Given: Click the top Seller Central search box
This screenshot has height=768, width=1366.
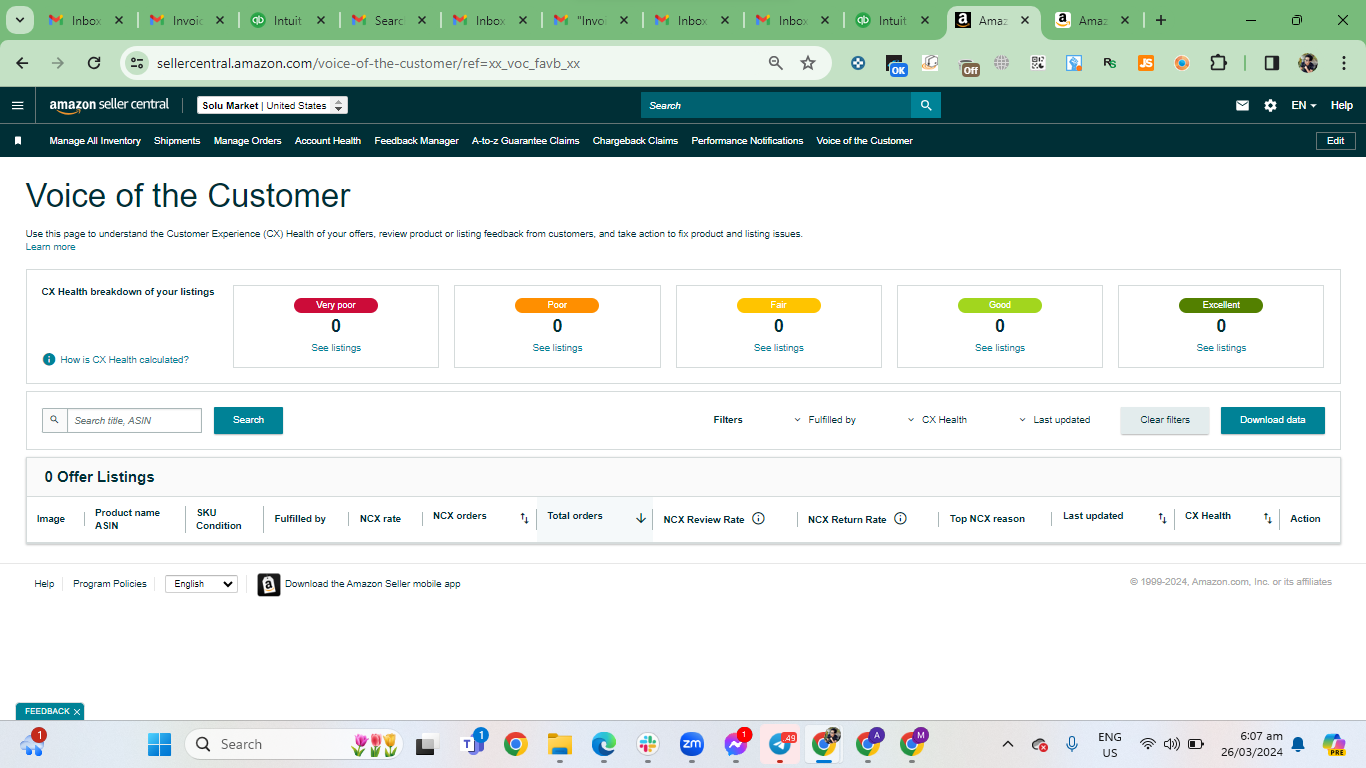Looking at the screenshot, I should (776, 105).
